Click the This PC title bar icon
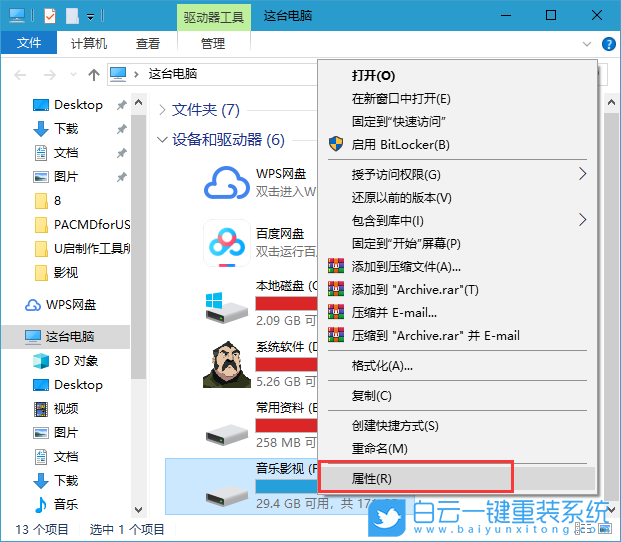 click(17, 16)
